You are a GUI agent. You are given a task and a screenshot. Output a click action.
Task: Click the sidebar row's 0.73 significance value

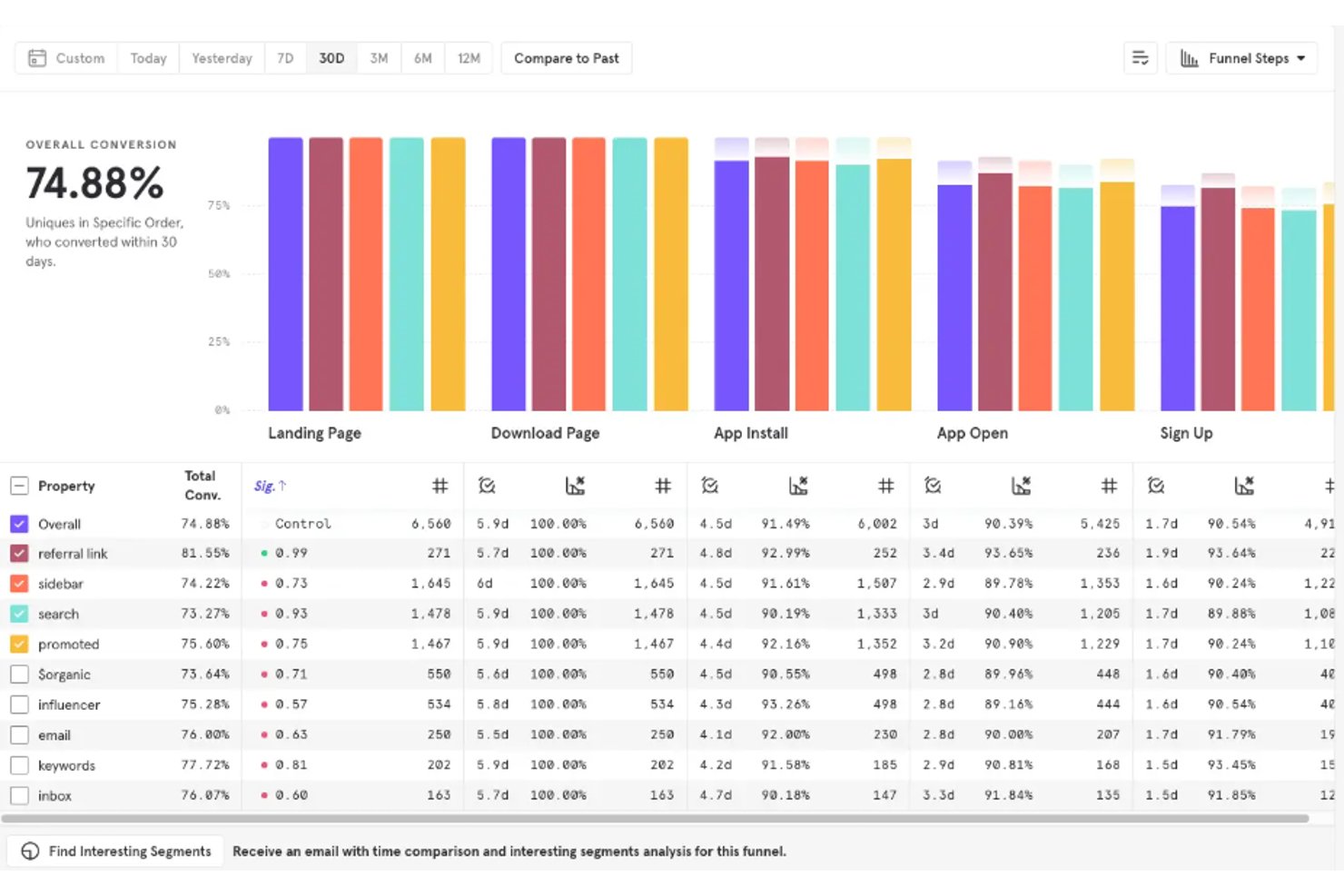(x=292, y=584)
